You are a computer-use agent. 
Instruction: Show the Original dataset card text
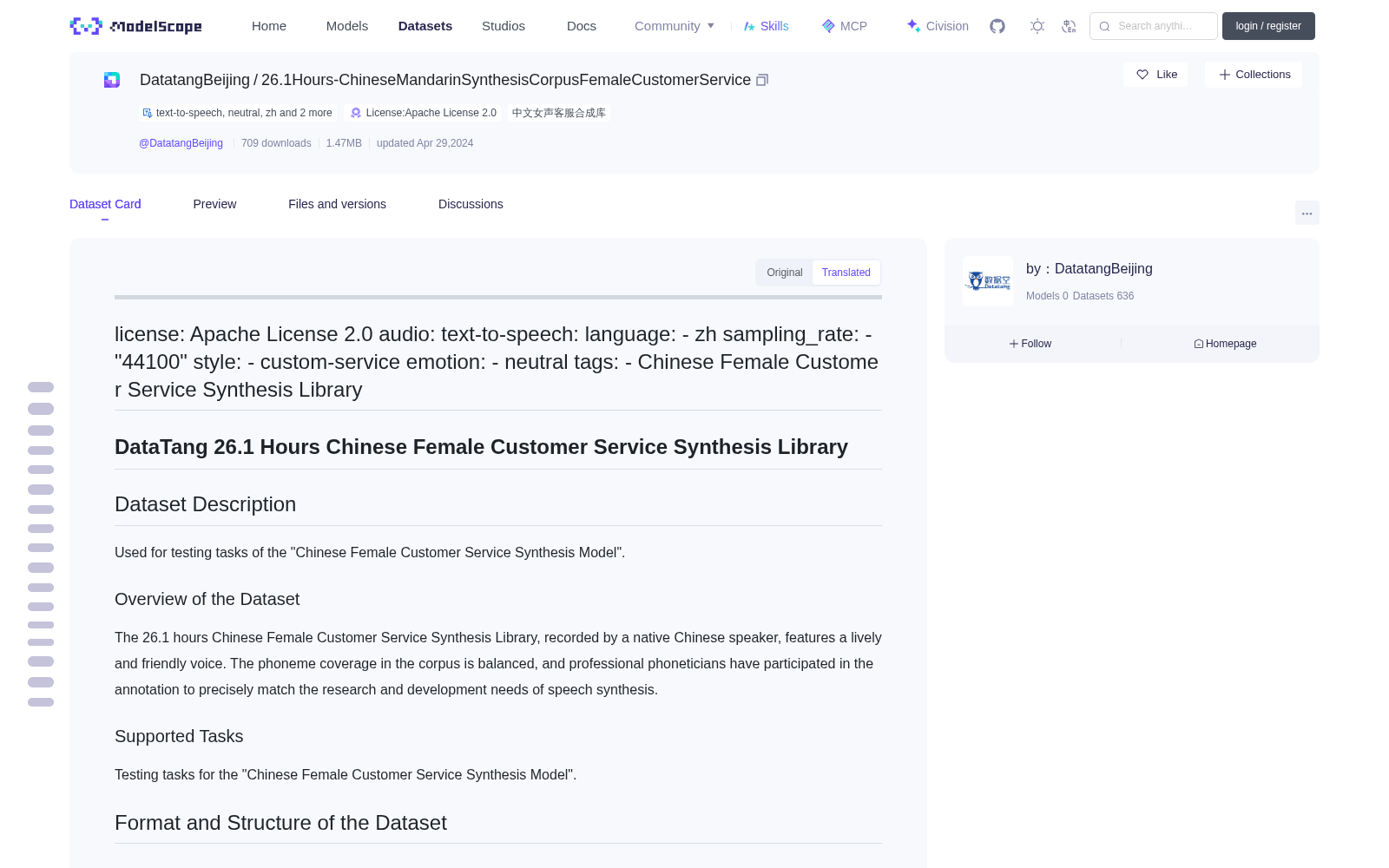tap(785, 273)
